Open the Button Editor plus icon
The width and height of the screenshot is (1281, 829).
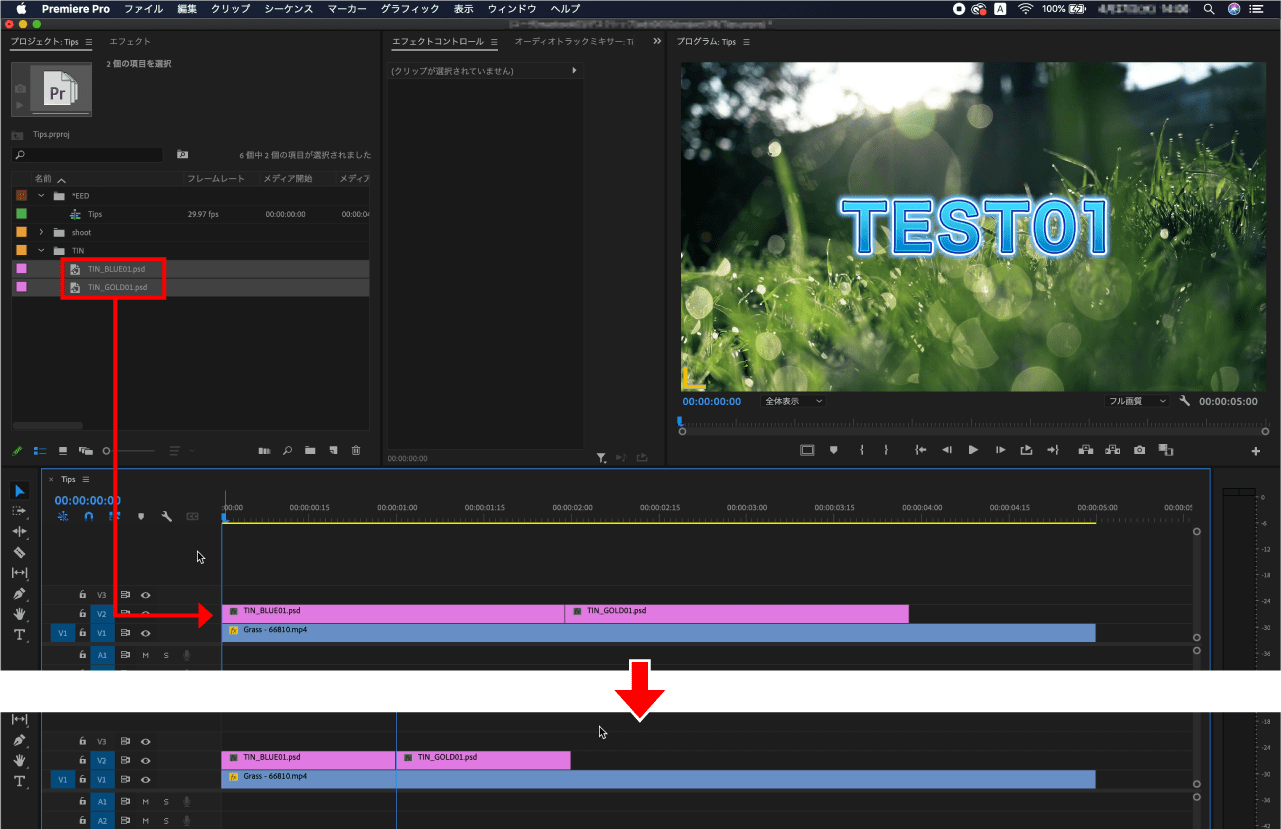[x=1256, y=451]
